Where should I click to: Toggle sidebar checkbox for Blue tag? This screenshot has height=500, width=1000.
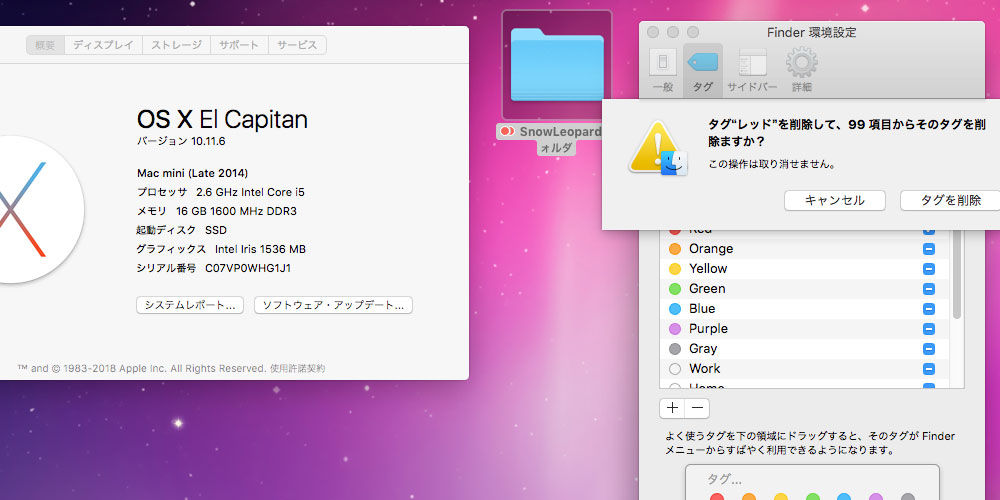pos(929,309)
